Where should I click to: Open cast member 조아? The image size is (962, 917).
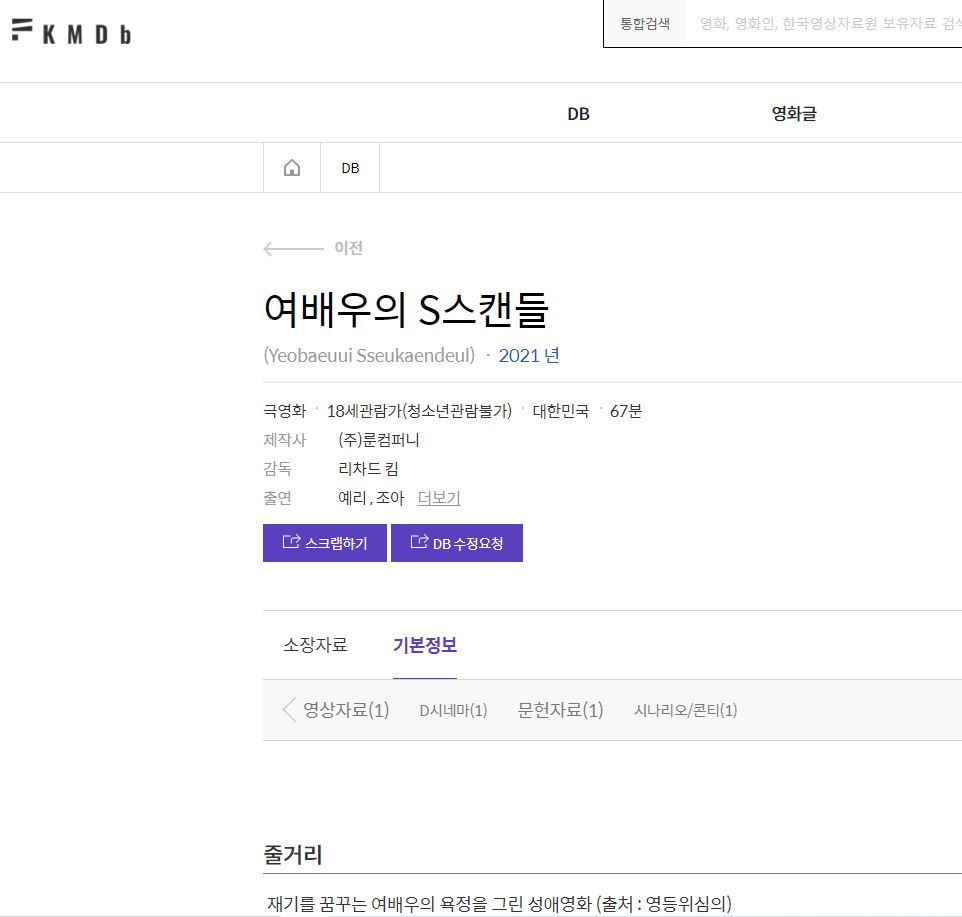(x=390, y=497)
